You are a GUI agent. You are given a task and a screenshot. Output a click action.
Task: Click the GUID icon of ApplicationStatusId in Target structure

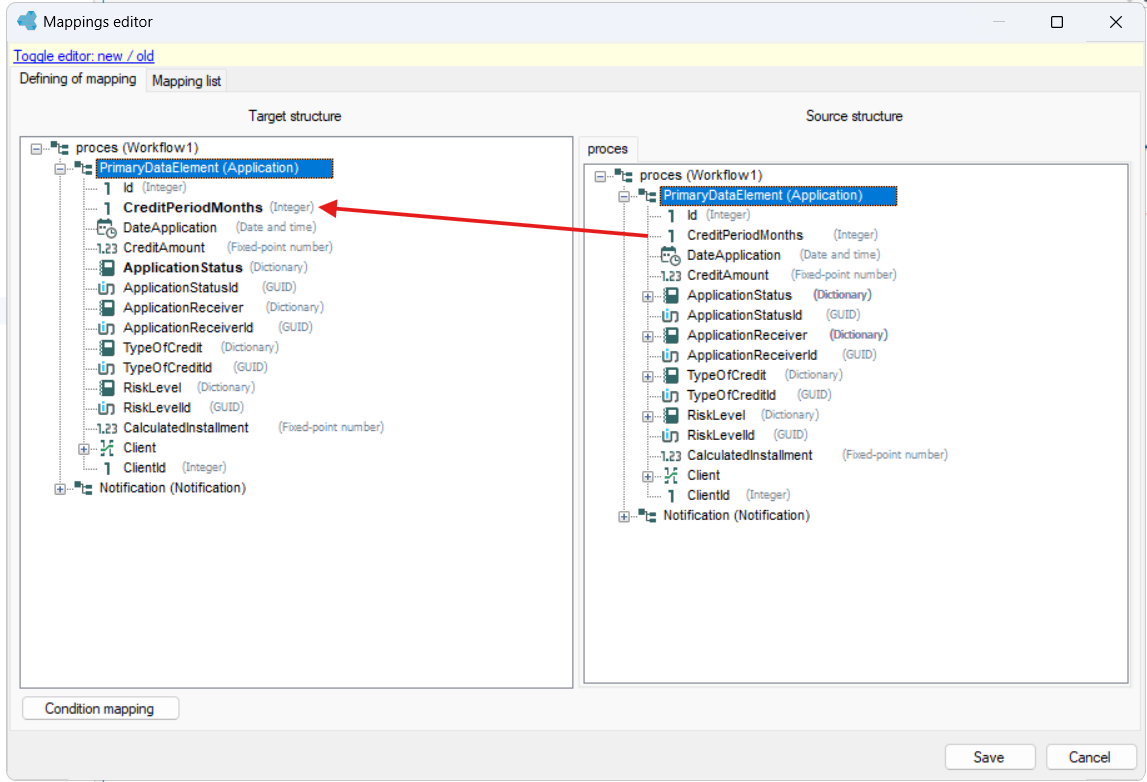point(107,288)
